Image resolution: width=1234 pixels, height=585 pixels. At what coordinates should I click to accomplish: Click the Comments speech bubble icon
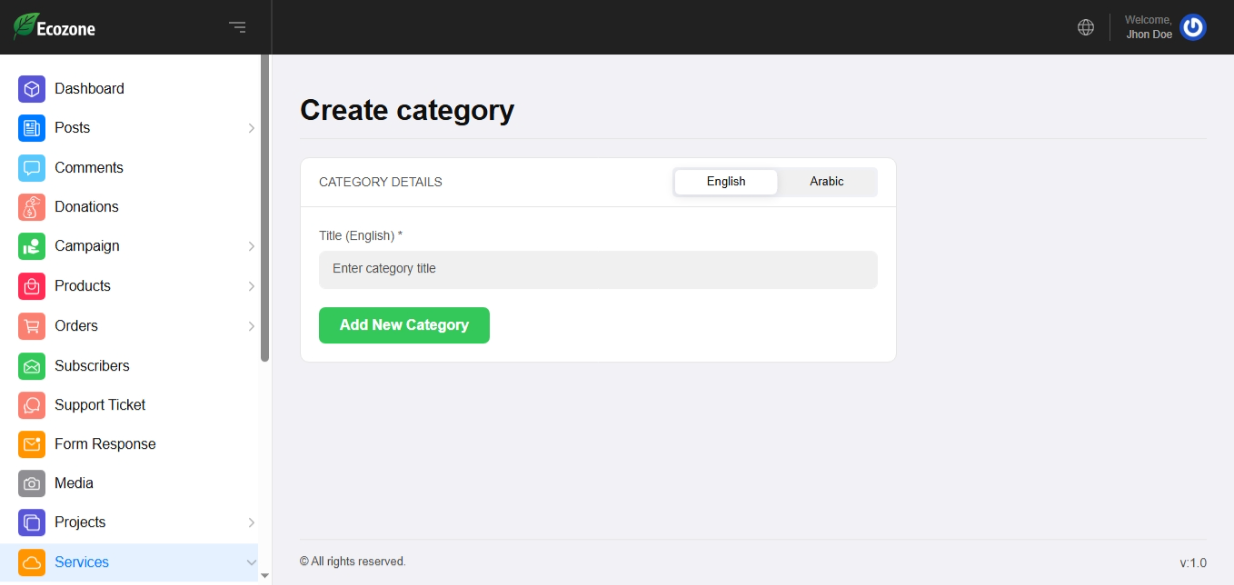pos(32,168)
